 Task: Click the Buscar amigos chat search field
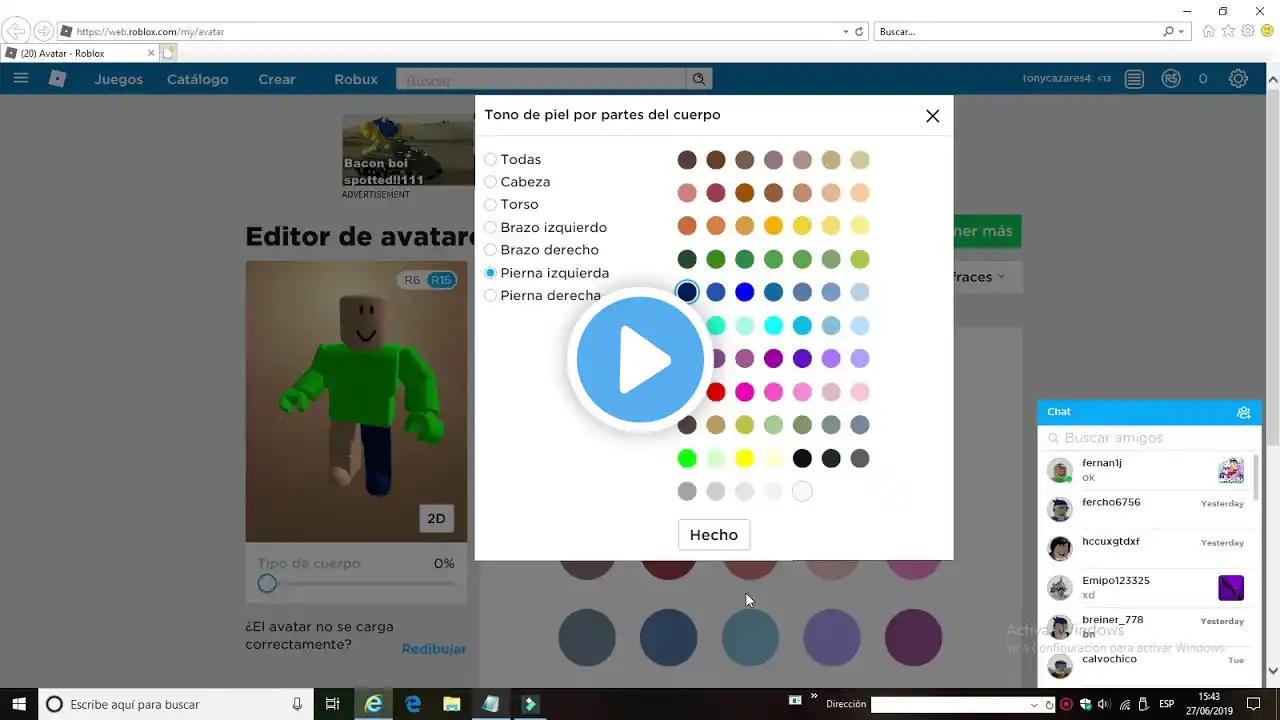pos(1149,438)
